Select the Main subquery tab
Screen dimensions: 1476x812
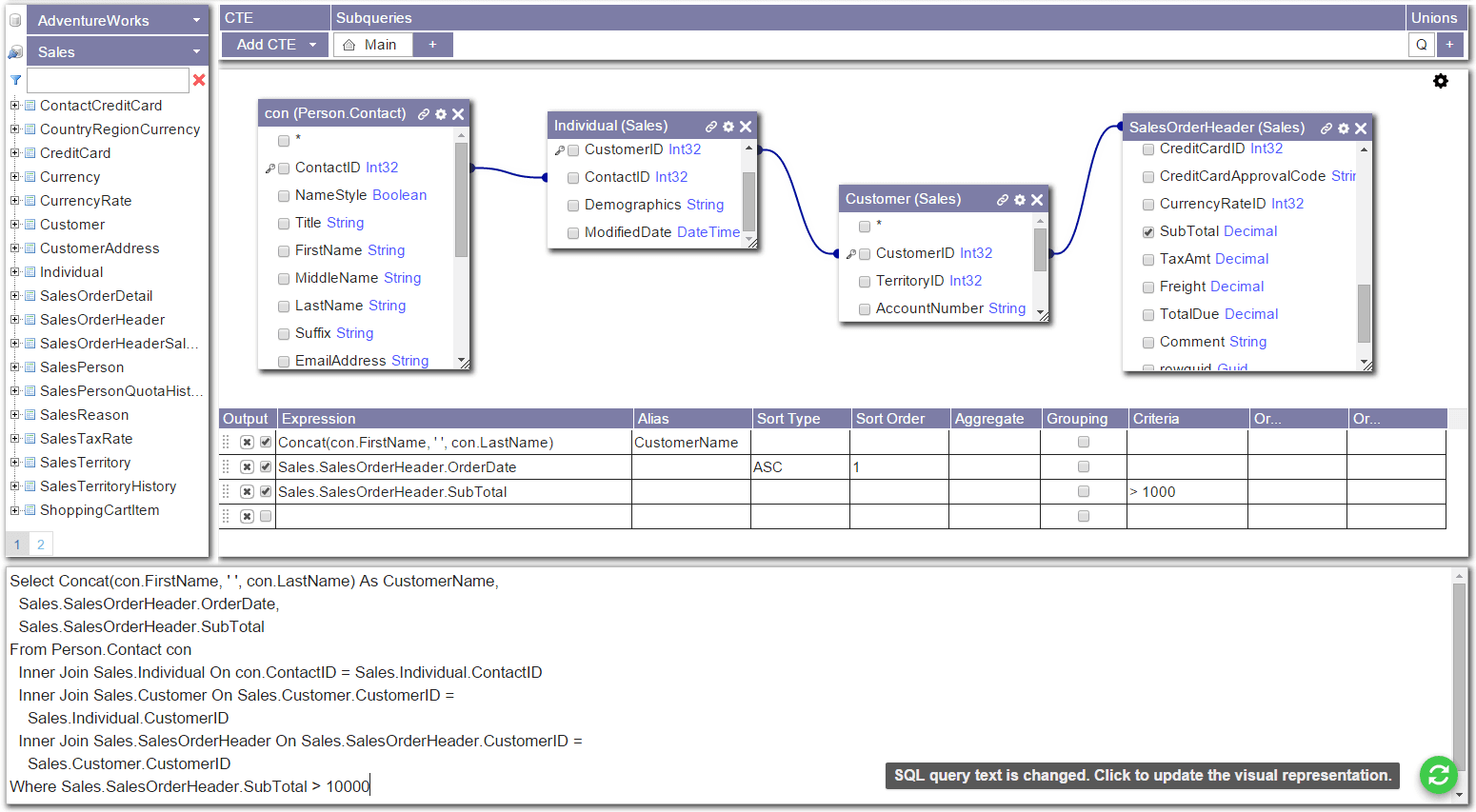pos(373,45)
